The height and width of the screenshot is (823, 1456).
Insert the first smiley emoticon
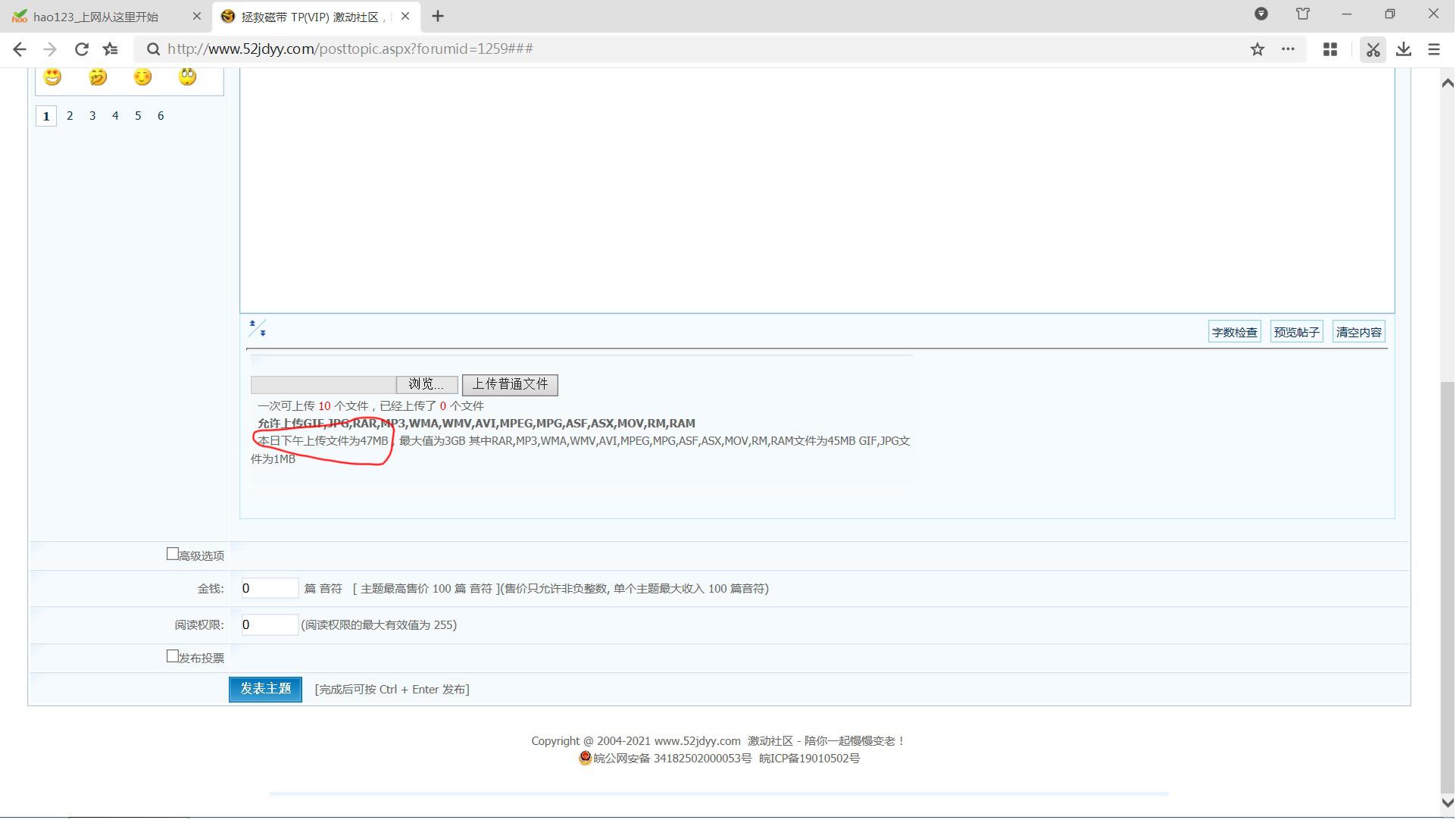click(x=52, y=77)
